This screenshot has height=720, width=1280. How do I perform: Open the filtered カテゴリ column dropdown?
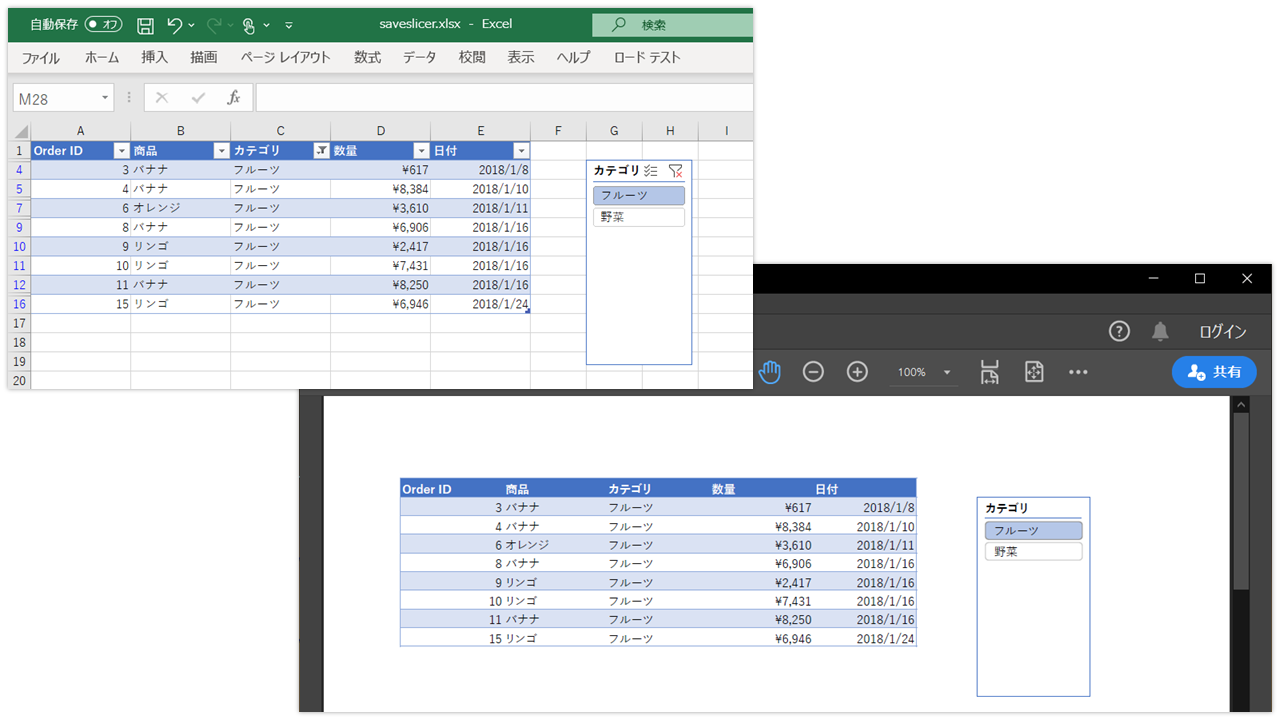pos(322,151)
